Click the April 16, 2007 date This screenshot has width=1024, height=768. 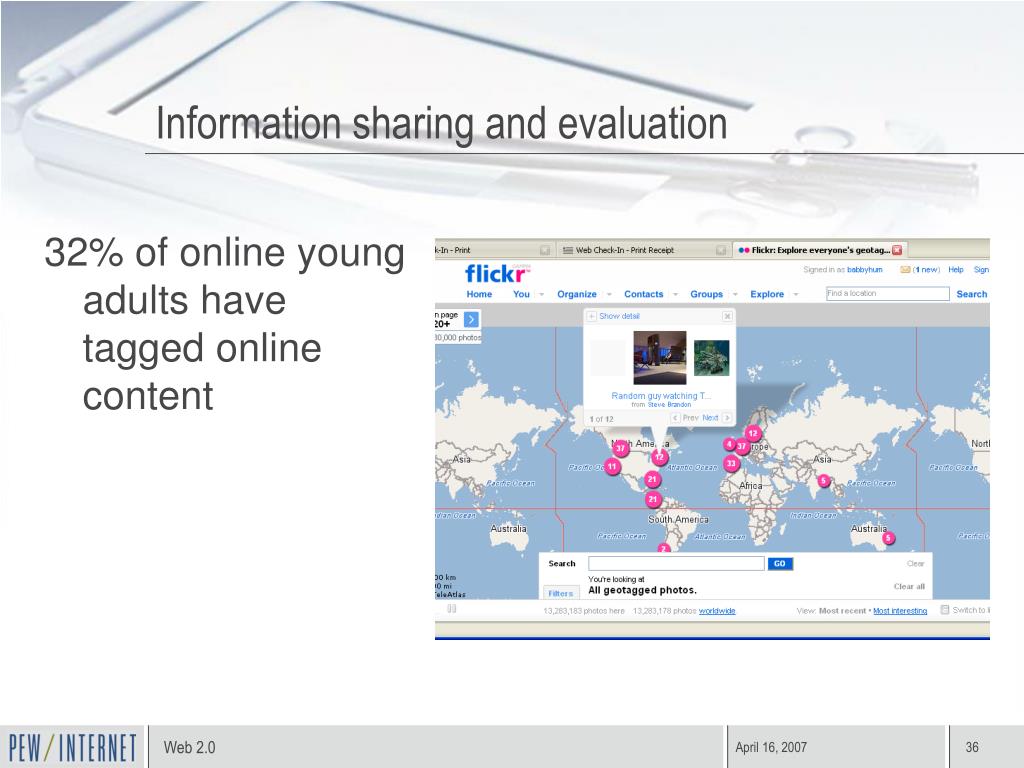point(771,747)
